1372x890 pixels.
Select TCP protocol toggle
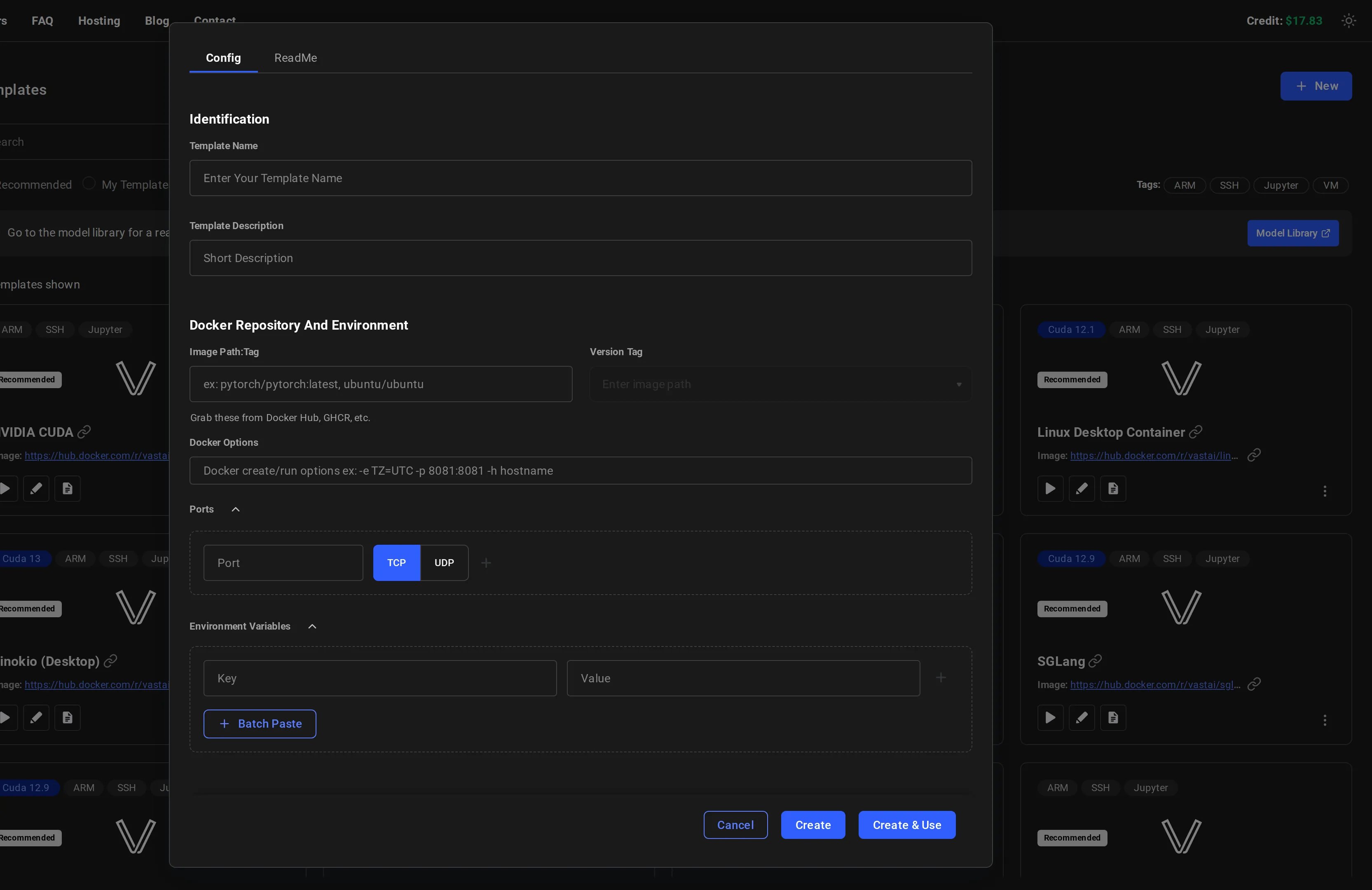tap(397, 562)
